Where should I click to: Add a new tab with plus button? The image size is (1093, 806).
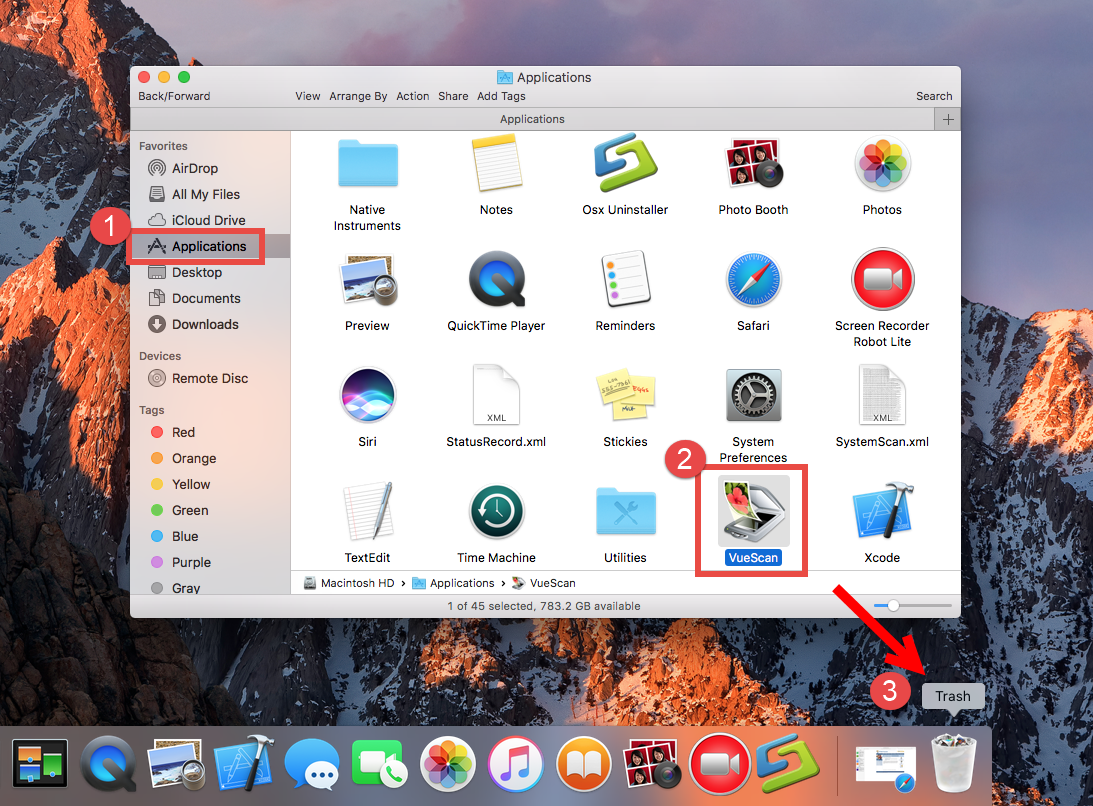[x=948, y=119]
